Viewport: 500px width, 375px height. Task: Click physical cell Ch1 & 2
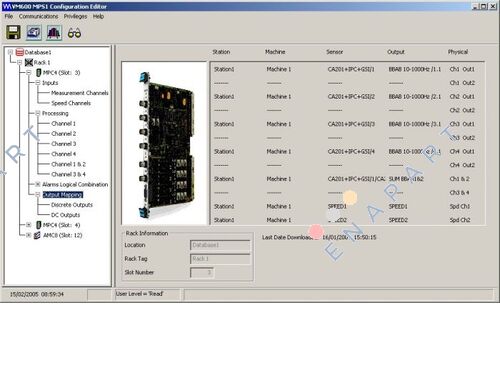459,179
